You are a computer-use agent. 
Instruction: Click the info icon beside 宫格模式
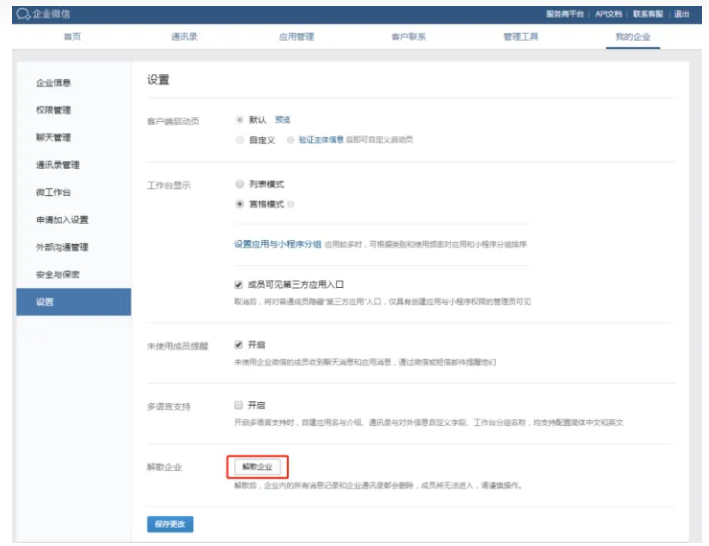click(x=291, y=203)
